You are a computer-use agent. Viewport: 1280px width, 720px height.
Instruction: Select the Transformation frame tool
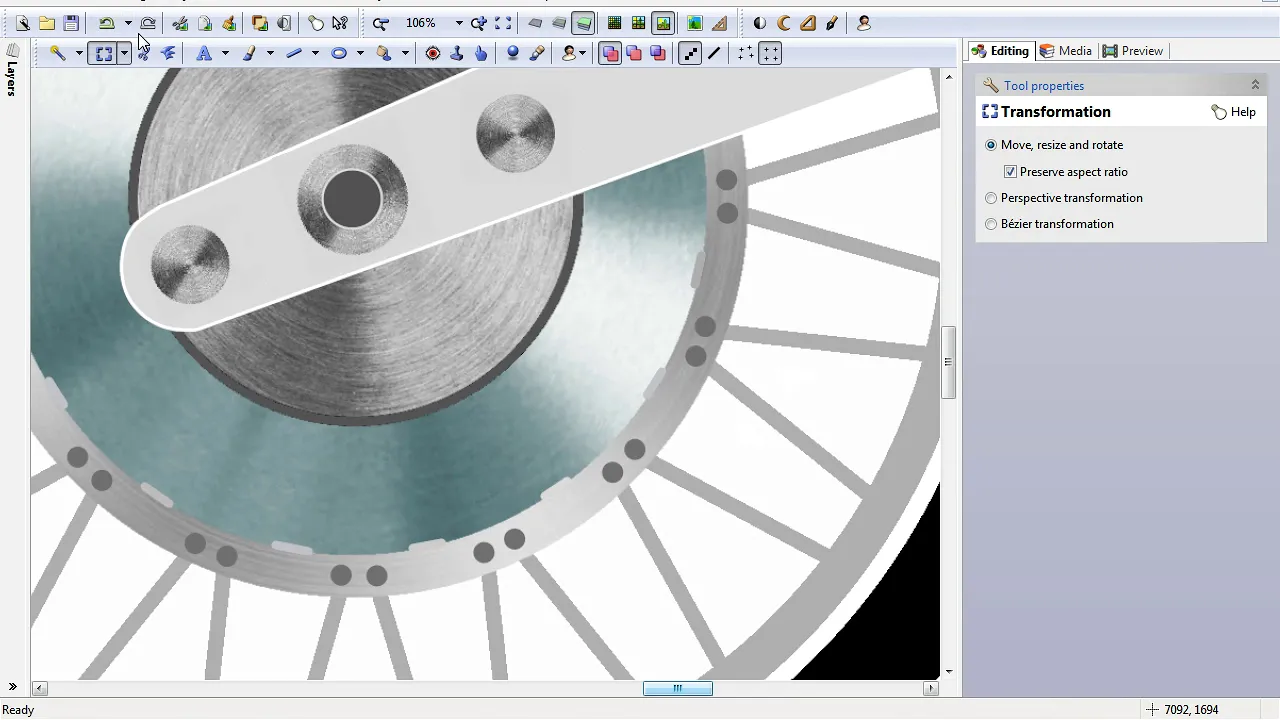tap(103, 53)
